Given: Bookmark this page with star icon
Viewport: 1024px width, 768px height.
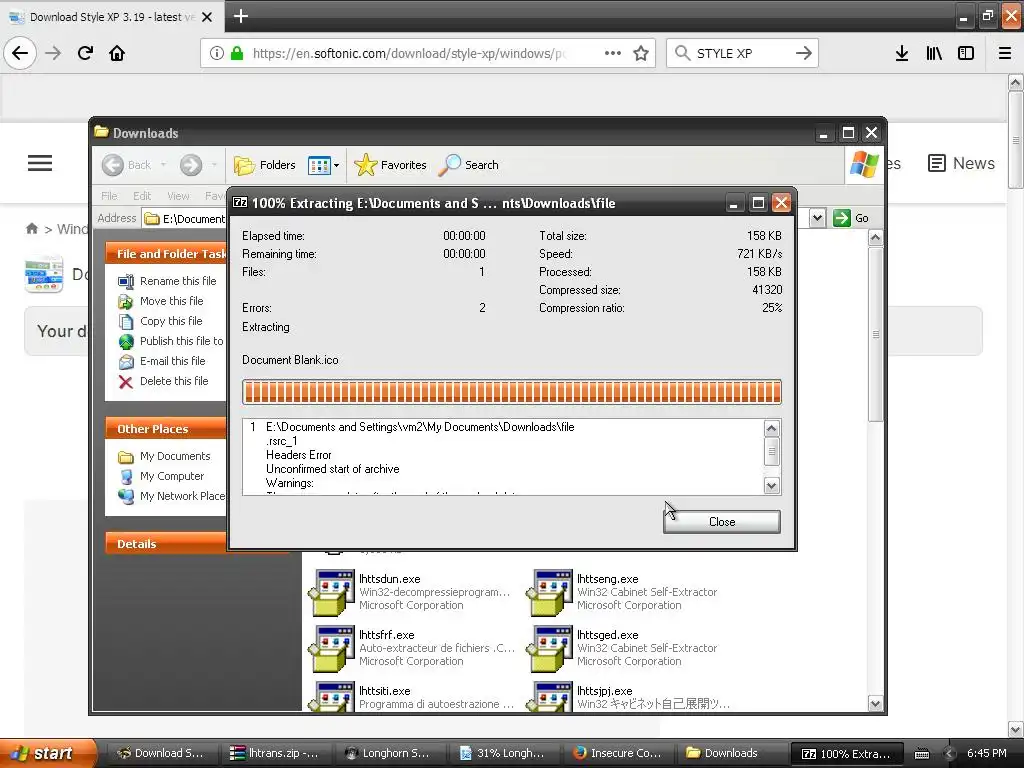Looking at the screenshot, I should coord(641,53).
